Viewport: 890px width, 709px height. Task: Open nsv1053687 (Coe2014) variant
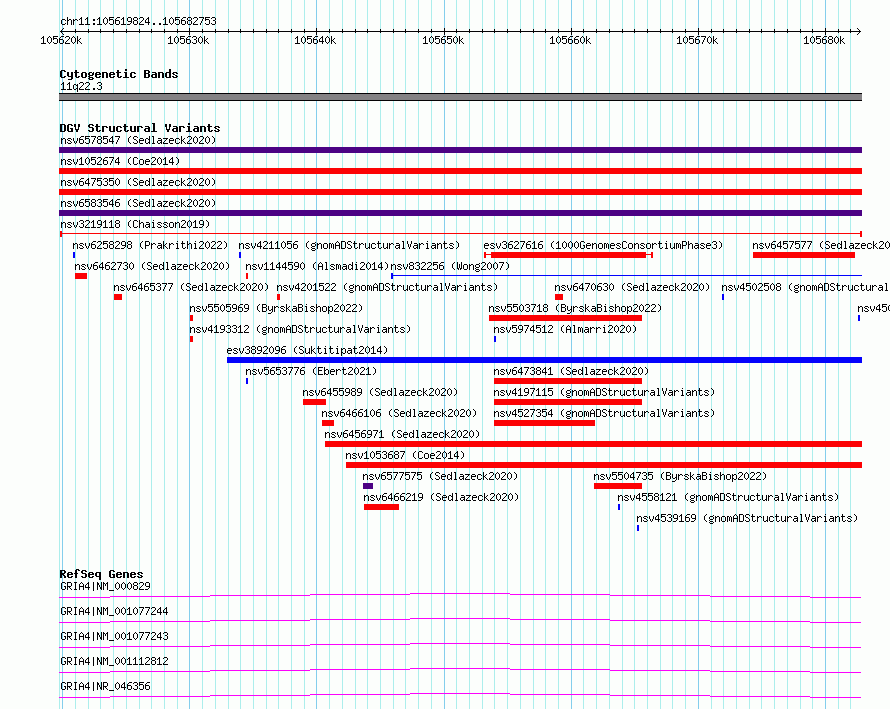(x=405, y=455)
